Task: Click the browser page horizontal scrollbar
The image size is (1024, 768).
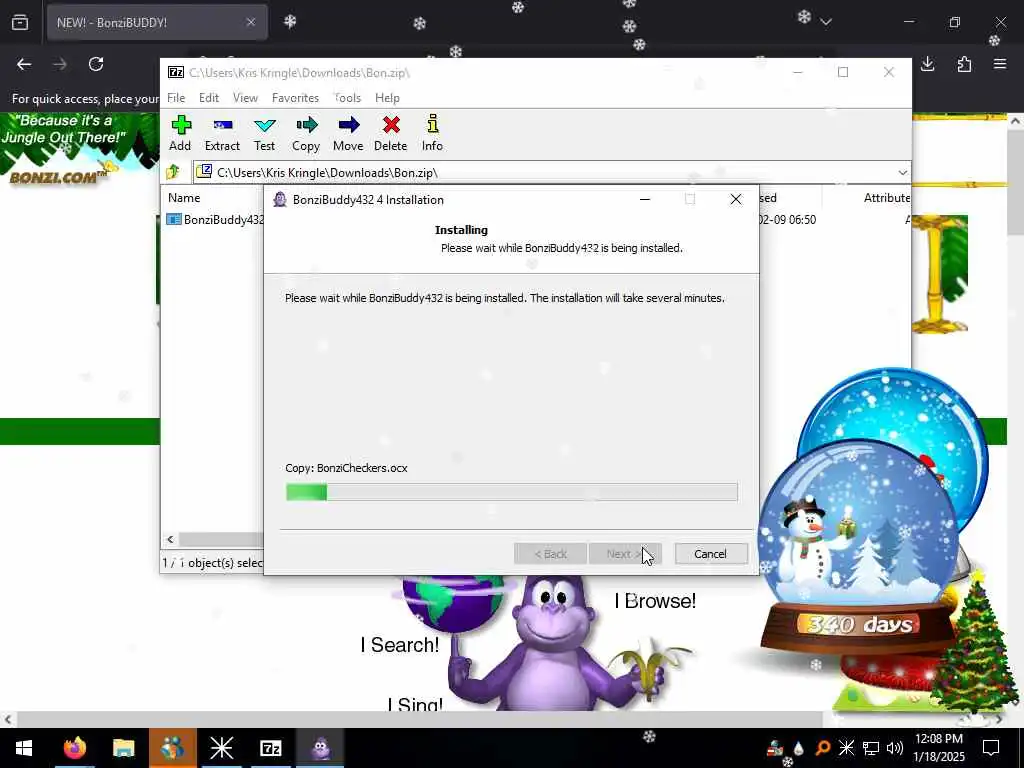Action: [419, 719]
